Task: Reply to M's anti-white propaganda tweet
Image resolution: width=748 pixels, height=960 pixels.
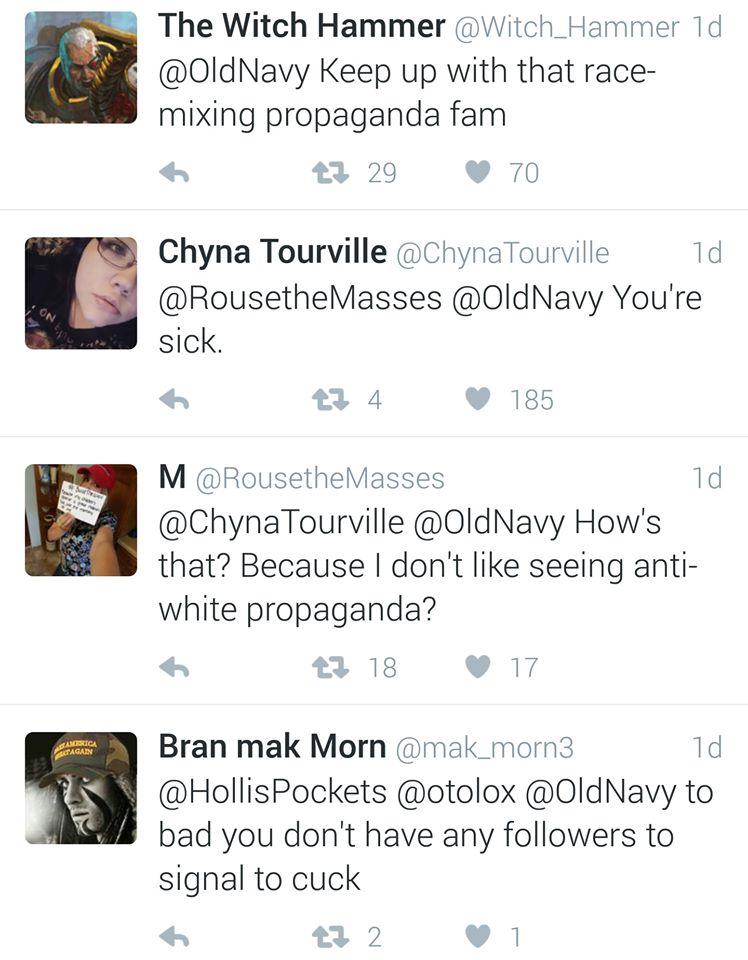Action: [x=175, y=667]
